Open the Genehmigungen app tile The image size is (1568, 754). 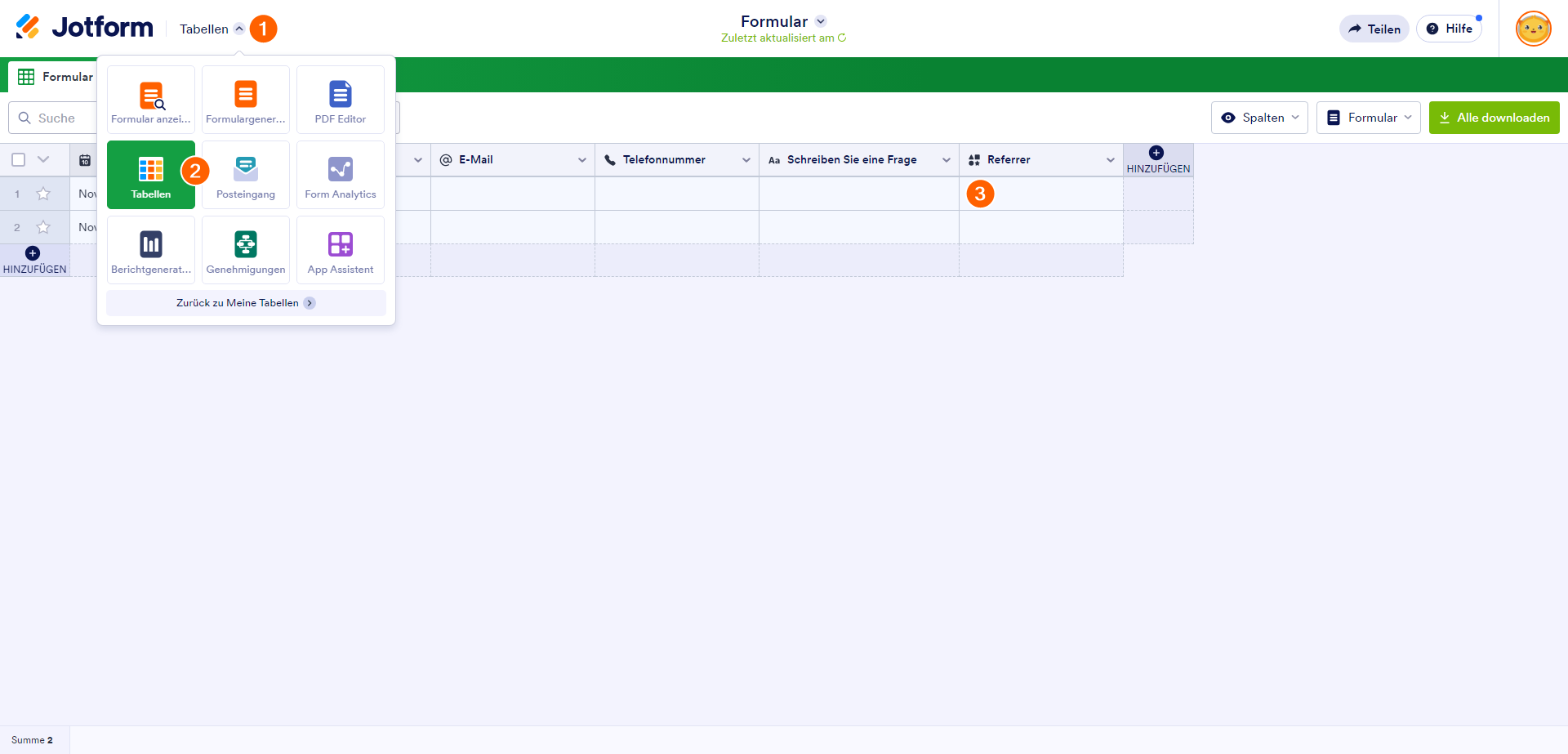(246, 250)
